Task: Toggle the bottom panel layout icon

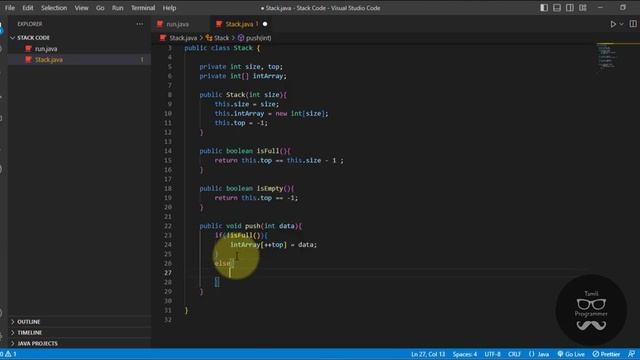Action: click(557, 8)
